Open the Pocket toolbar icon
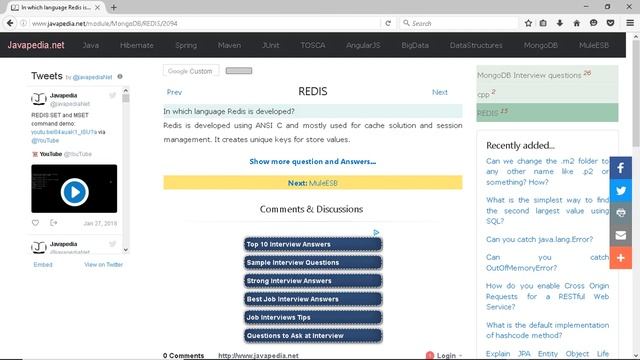The image size is (640, 360). 610,23
